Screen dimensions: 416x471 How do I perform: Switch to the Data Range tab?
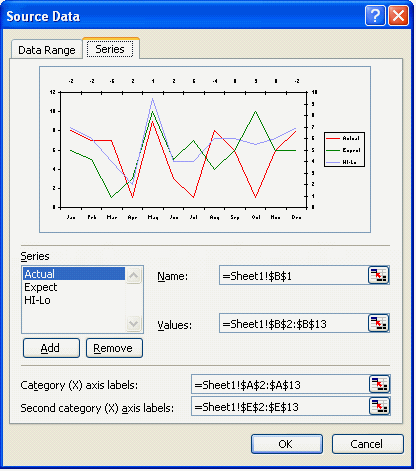click(47, 50)
